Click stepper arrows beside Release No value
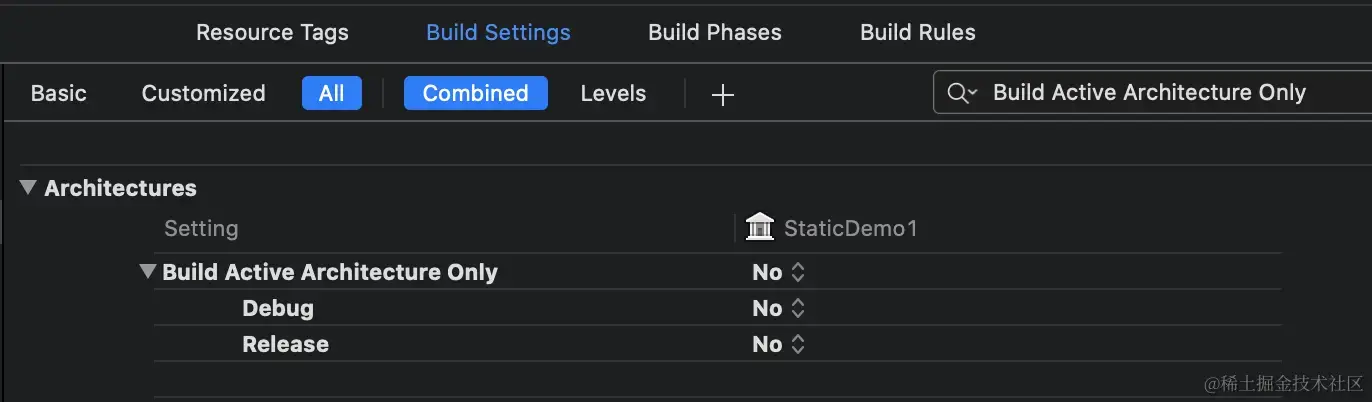The height and width of the screenshot is (402, 1372). click(798, 344)
